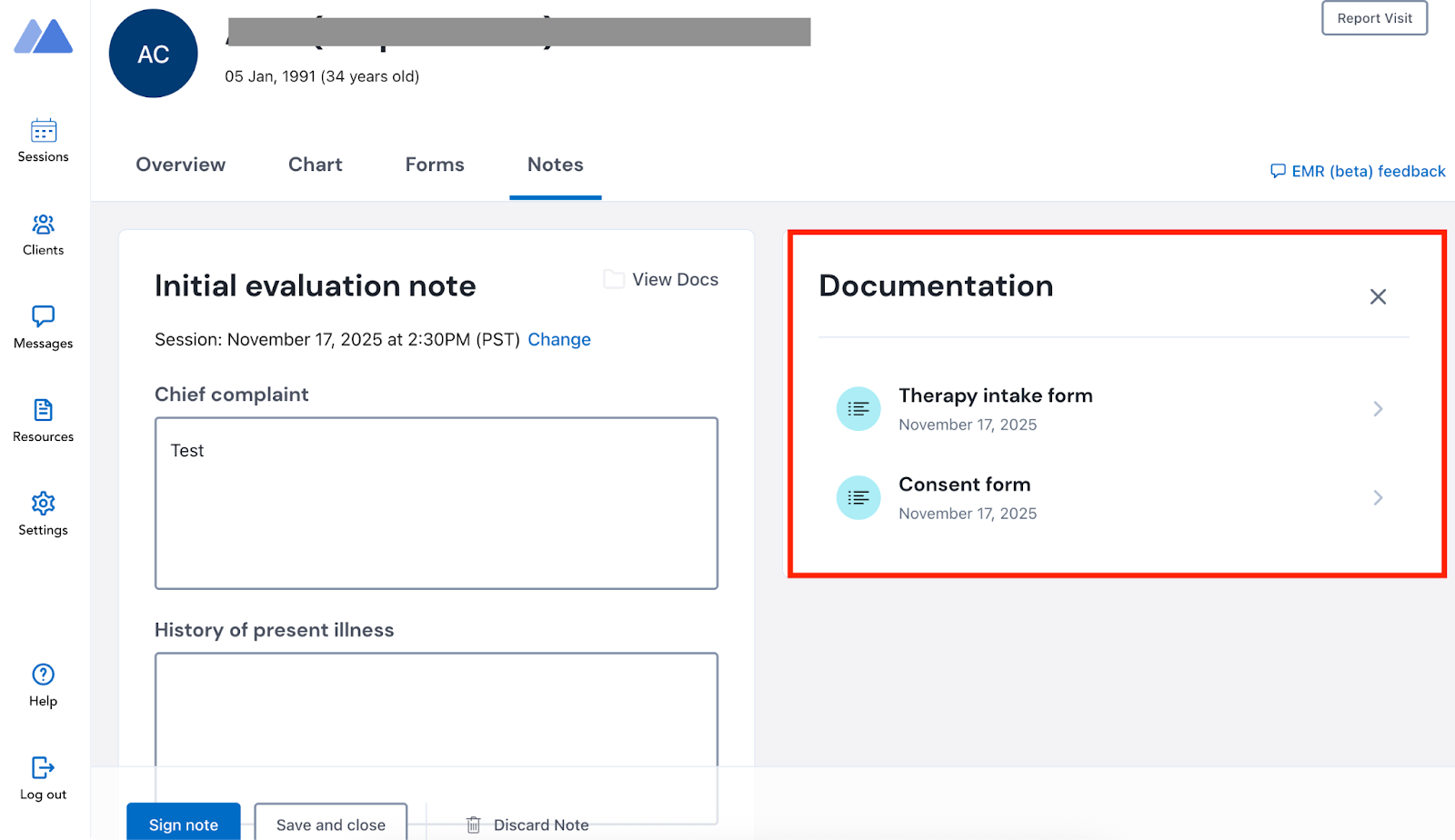
Task: Click the Report Visit button
Action: pyautogui.click(x=1374, y=18)
